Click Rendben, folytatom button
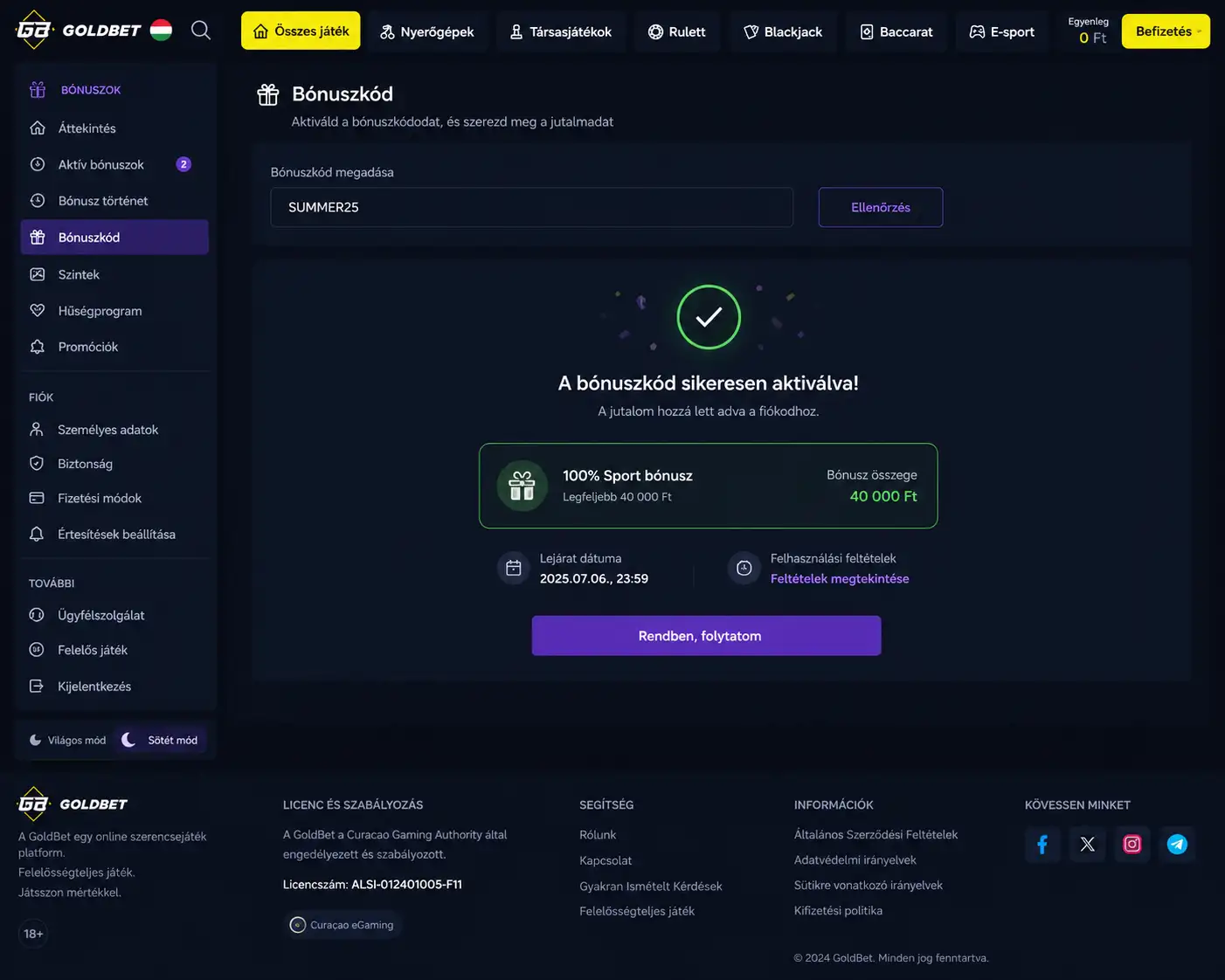The width and height of the screenshot is (1225, 980). (x=706, y=636)
